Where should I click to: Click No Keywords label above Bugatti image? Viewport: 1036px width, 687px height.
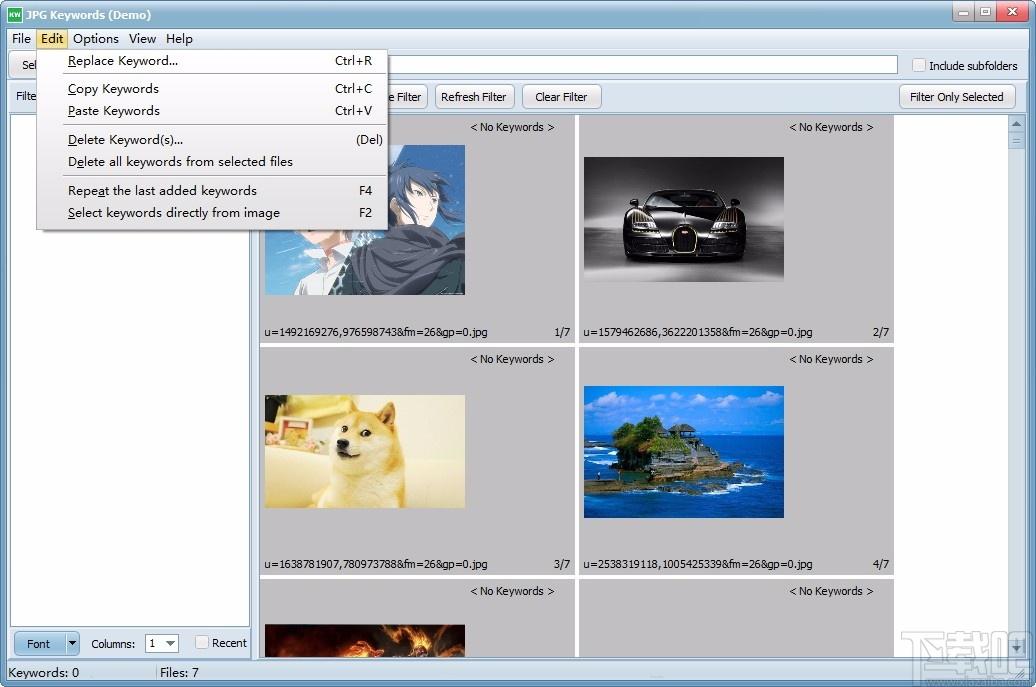(831, 127)
